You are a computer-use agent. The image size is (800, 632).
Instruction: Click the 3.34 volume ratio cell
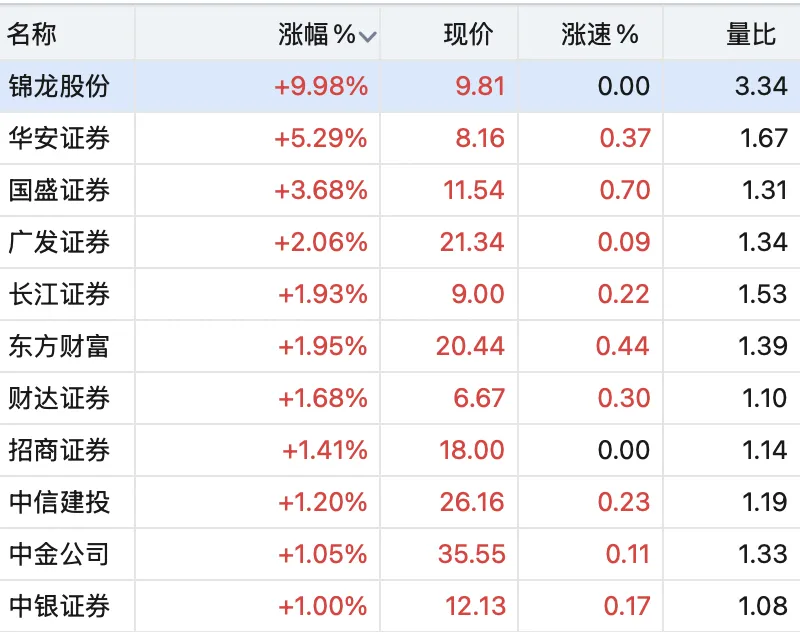click(761, 86)
